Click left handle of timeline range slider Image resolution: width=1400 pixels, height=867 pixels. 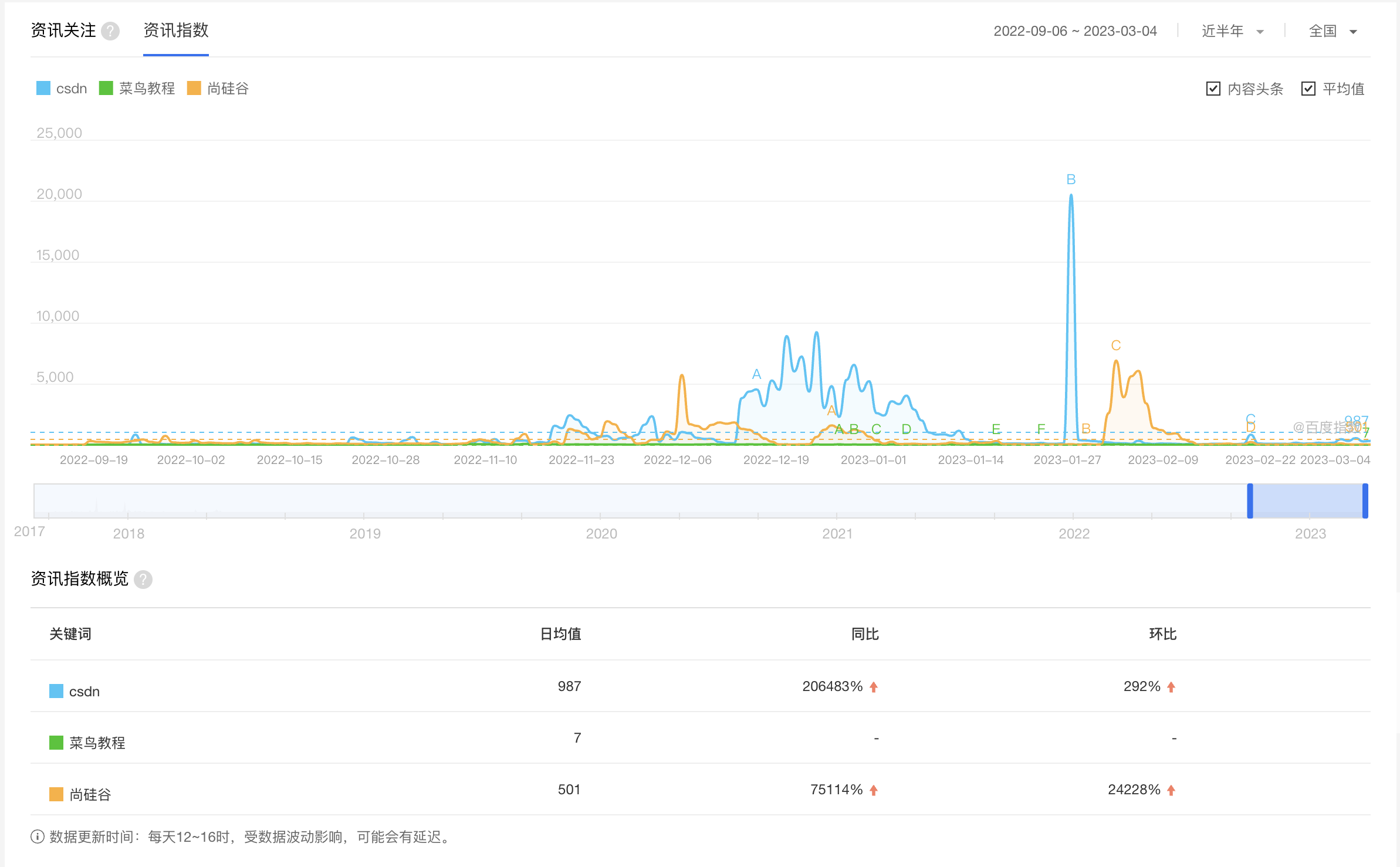point(1250,501)
